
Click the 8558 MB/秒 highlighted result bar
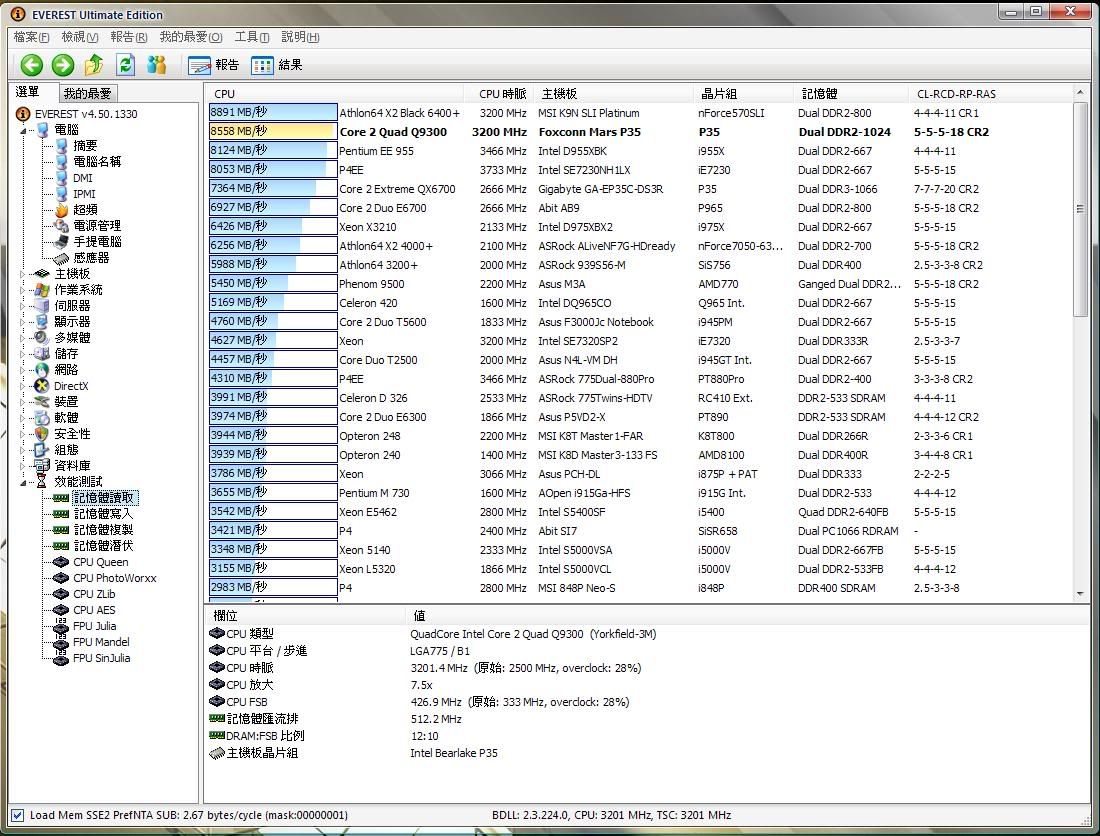273,131
